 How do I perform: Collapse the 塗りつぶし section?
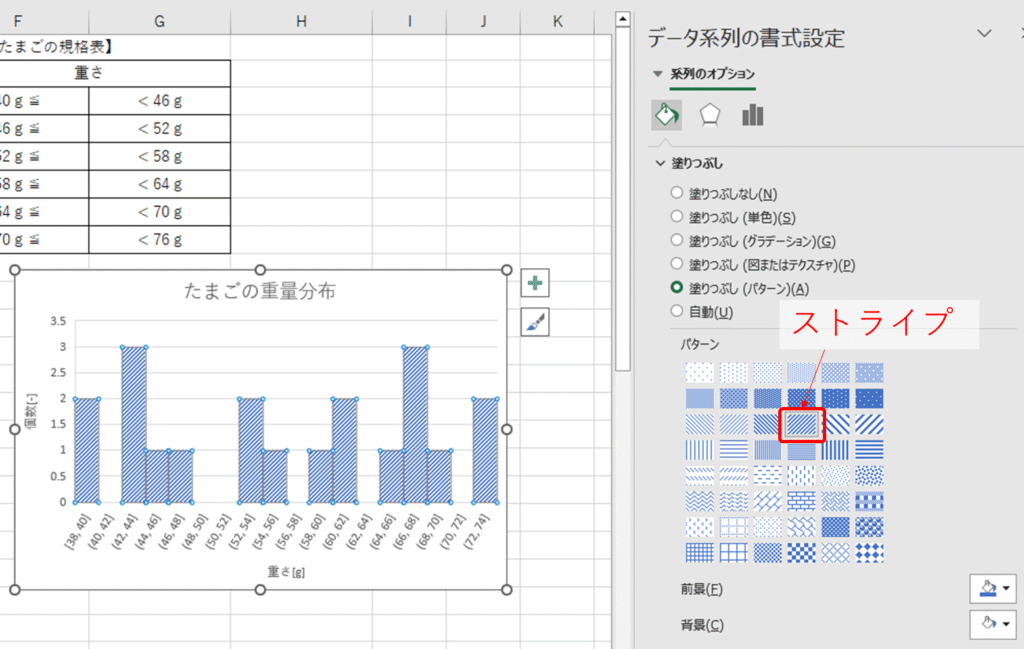pos(661,164)
